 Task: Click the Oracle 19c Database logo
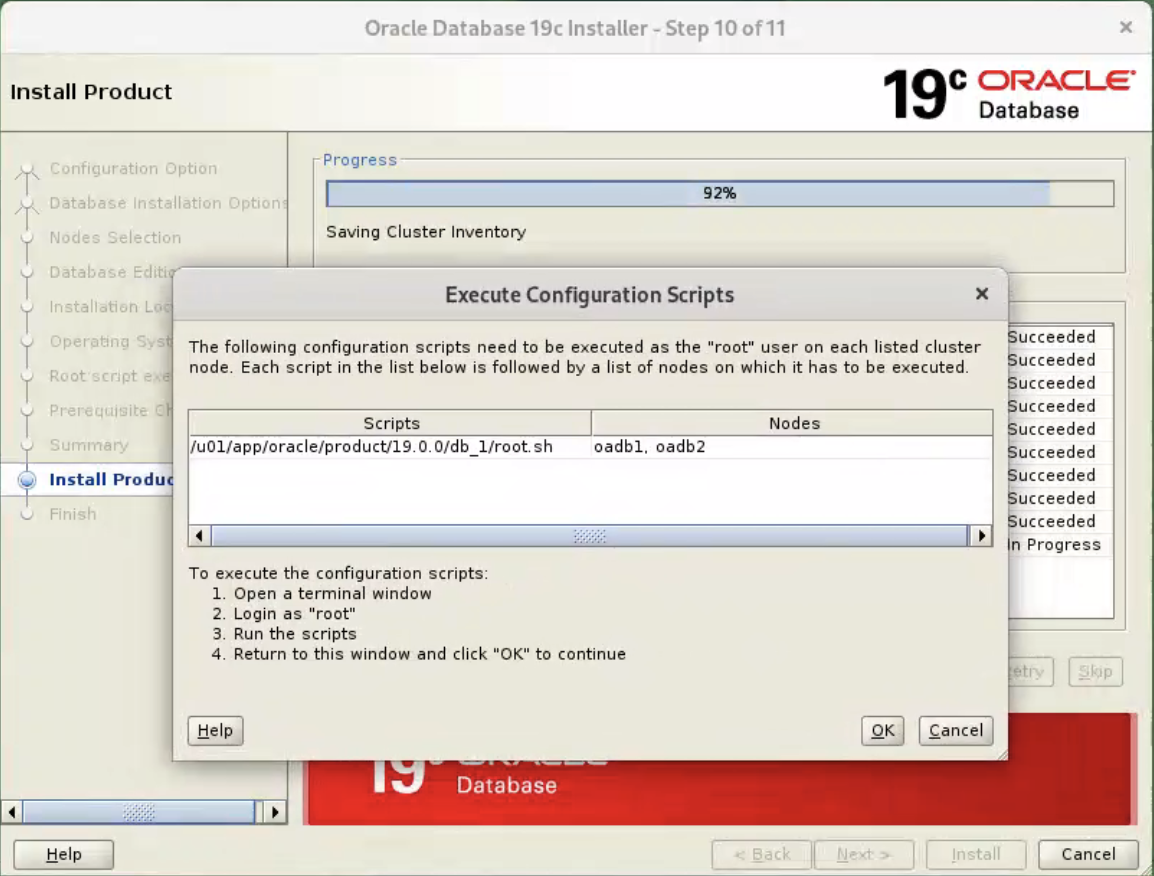1008,93
